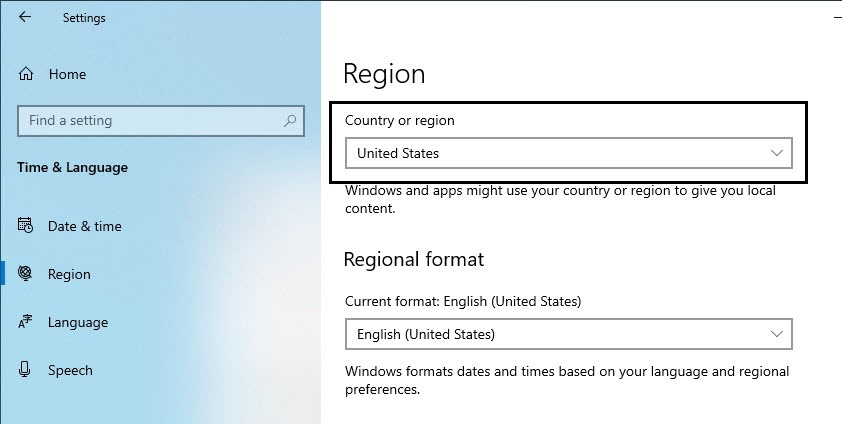Focus the Find a setting search field
842x424 pixels.
pos(150,121)
